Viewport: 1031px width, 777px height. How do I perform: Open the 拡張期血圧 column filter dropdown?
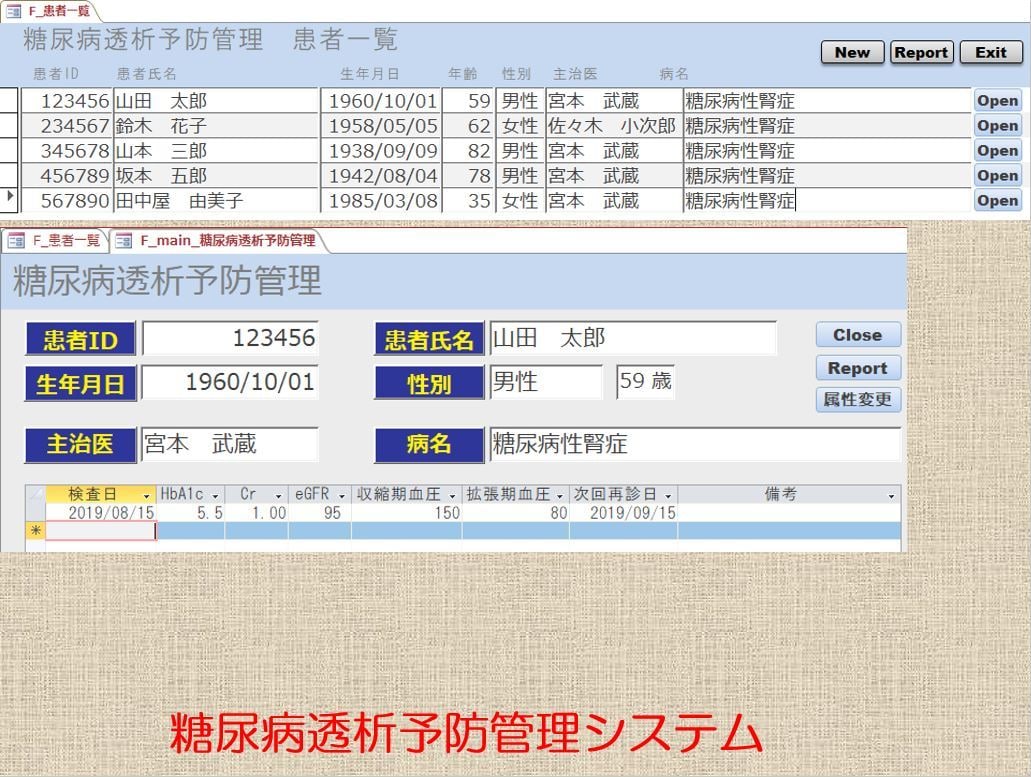click(x=560, y=495)
